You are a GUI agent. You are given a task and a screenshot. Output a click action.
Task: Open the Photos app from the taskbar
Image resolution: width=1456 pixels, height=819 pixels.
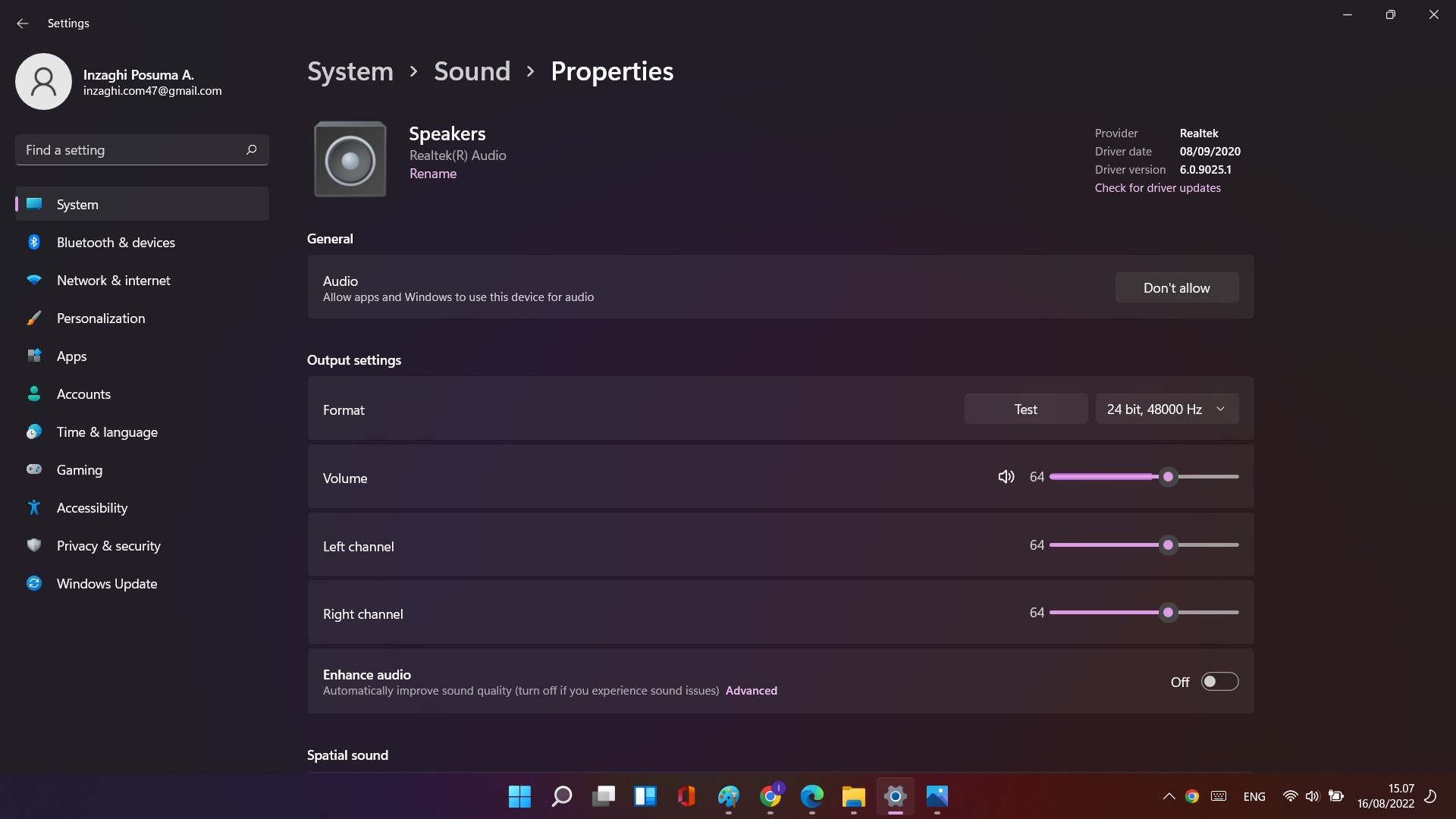click(937, 796)
